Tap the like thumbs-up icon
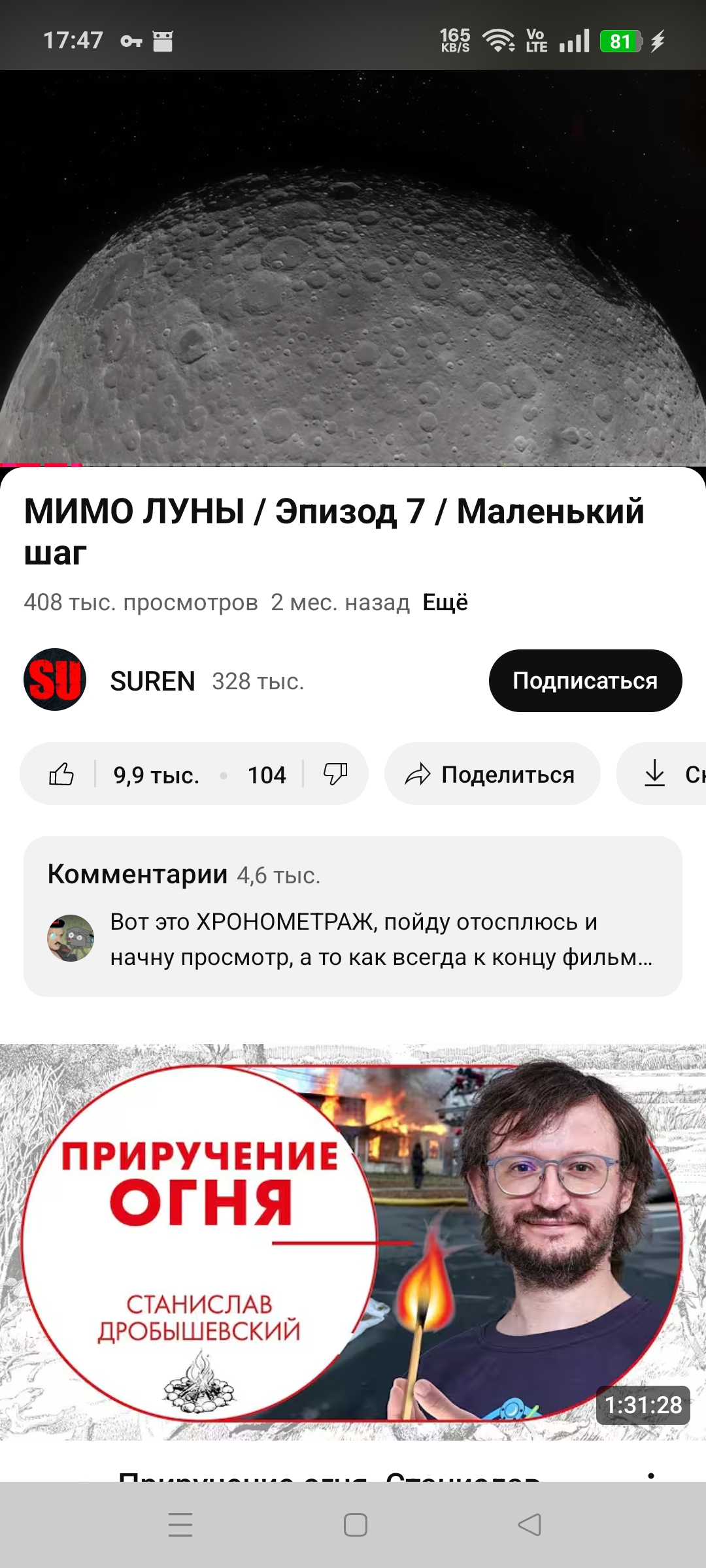This screenshot has height=1568, width=706. [61, 774]
